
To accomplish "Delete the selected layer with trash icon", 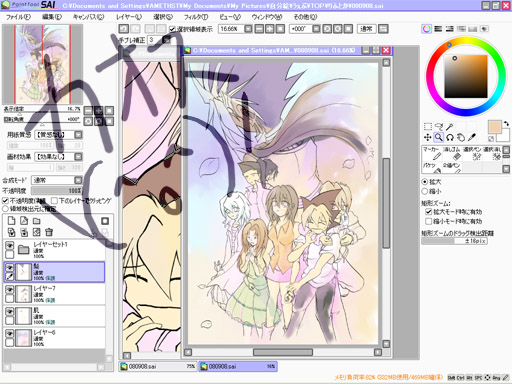I will coord(49,232).
